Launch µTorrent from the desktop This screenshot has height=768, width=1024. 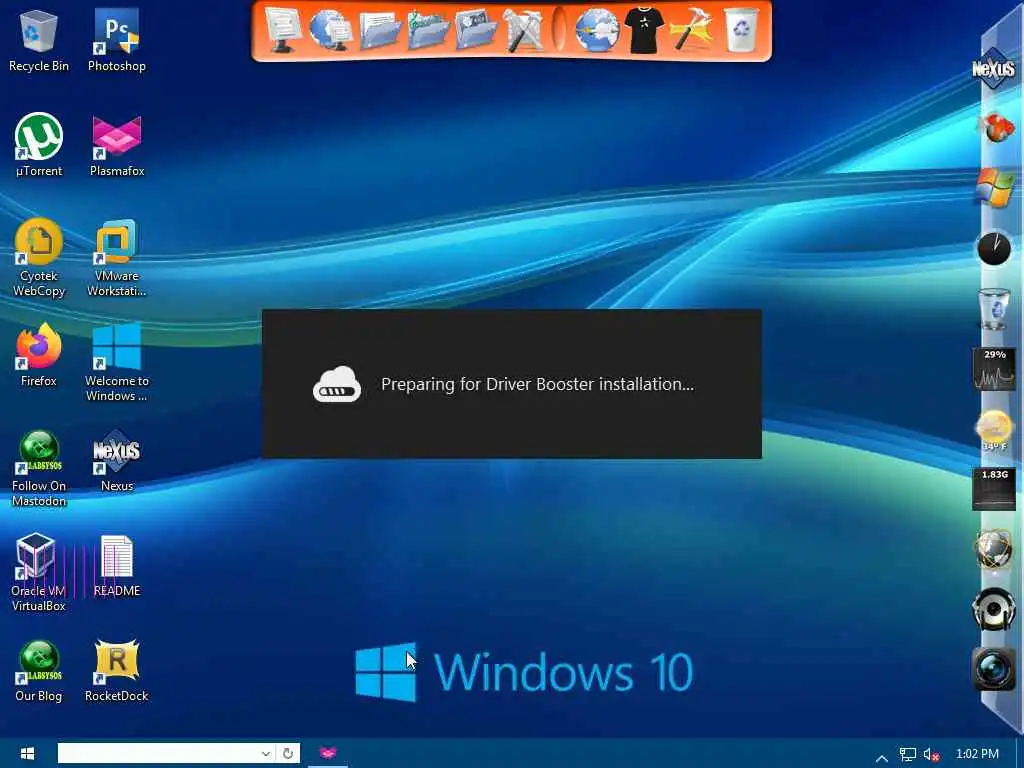39,145
